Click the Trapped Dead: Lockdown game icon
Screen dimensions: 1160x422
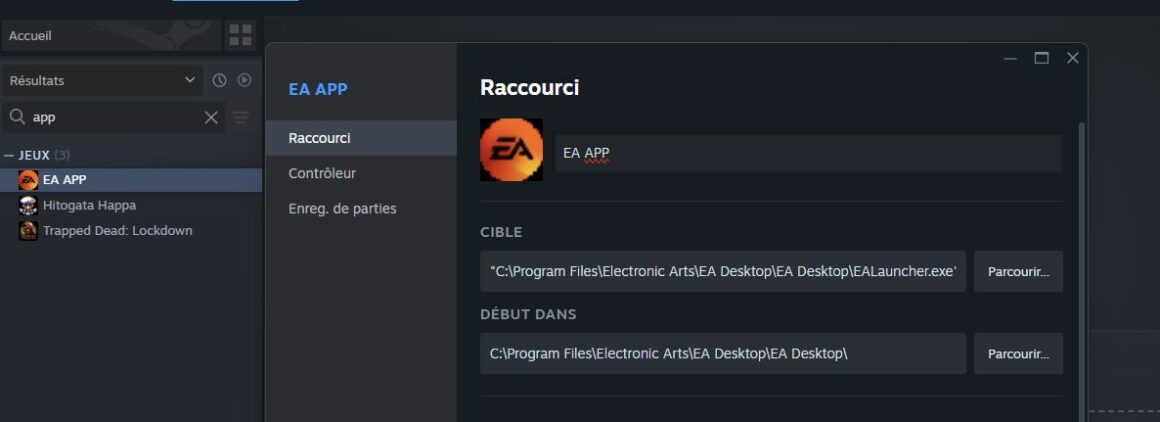[x=28, y=231]
